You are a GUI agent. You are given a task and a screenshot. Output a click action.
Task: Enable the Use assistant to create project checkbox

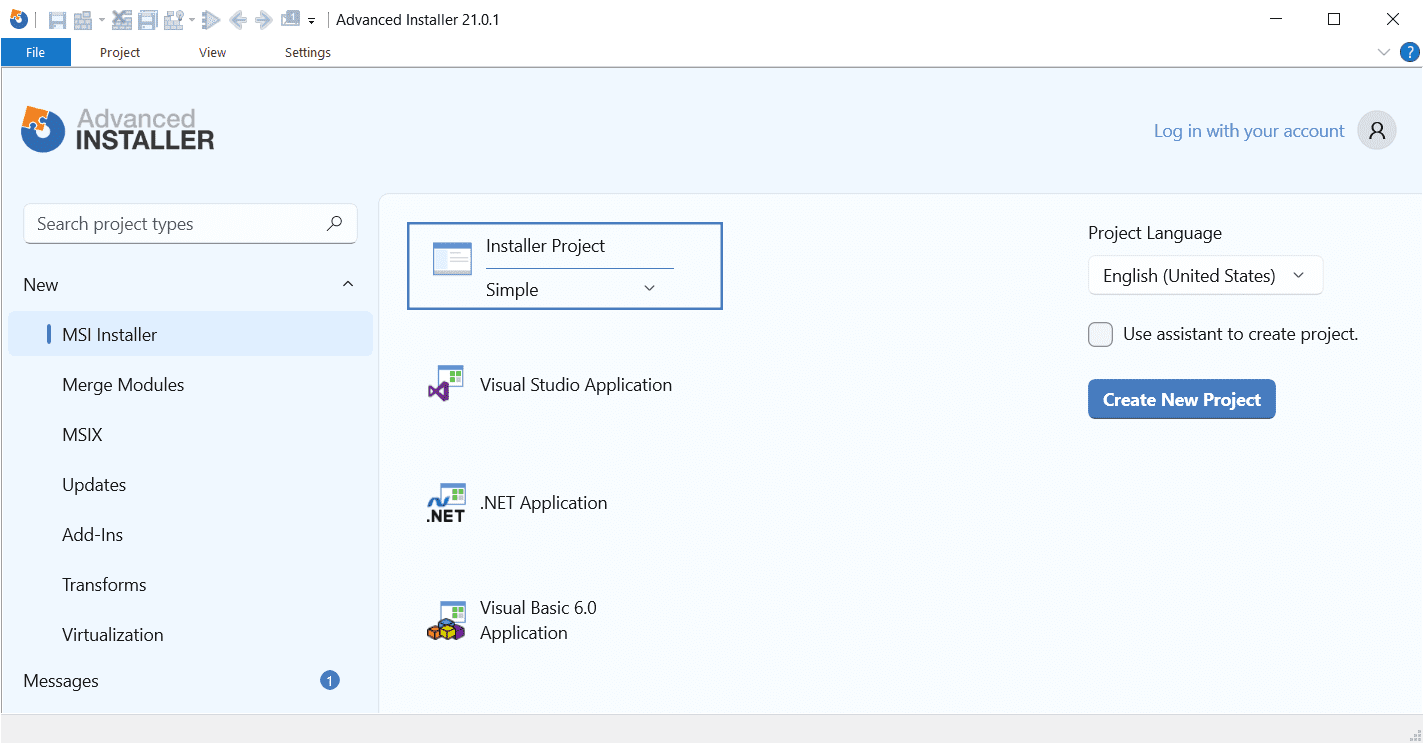pyautogui.click(x=1100, y=335)
